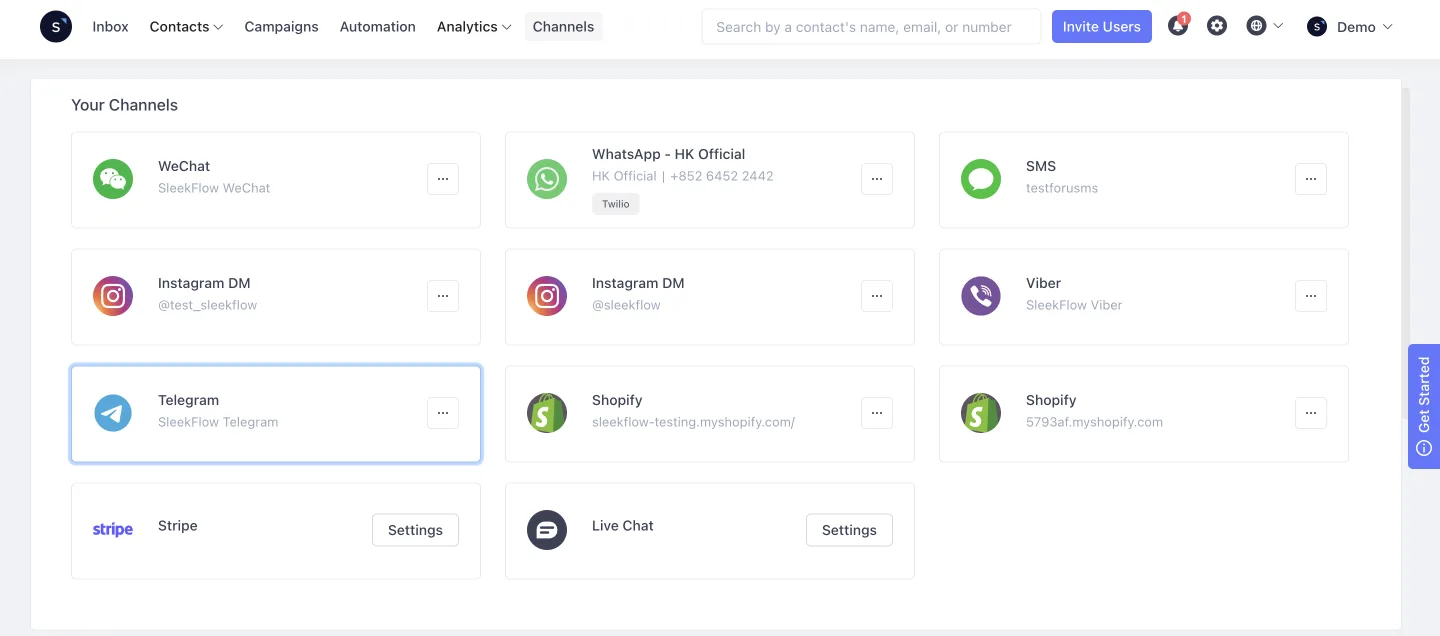Screen dimensions: 1440x636
Task: Select the SMS channel icon
Action: [x=980, y=177]
